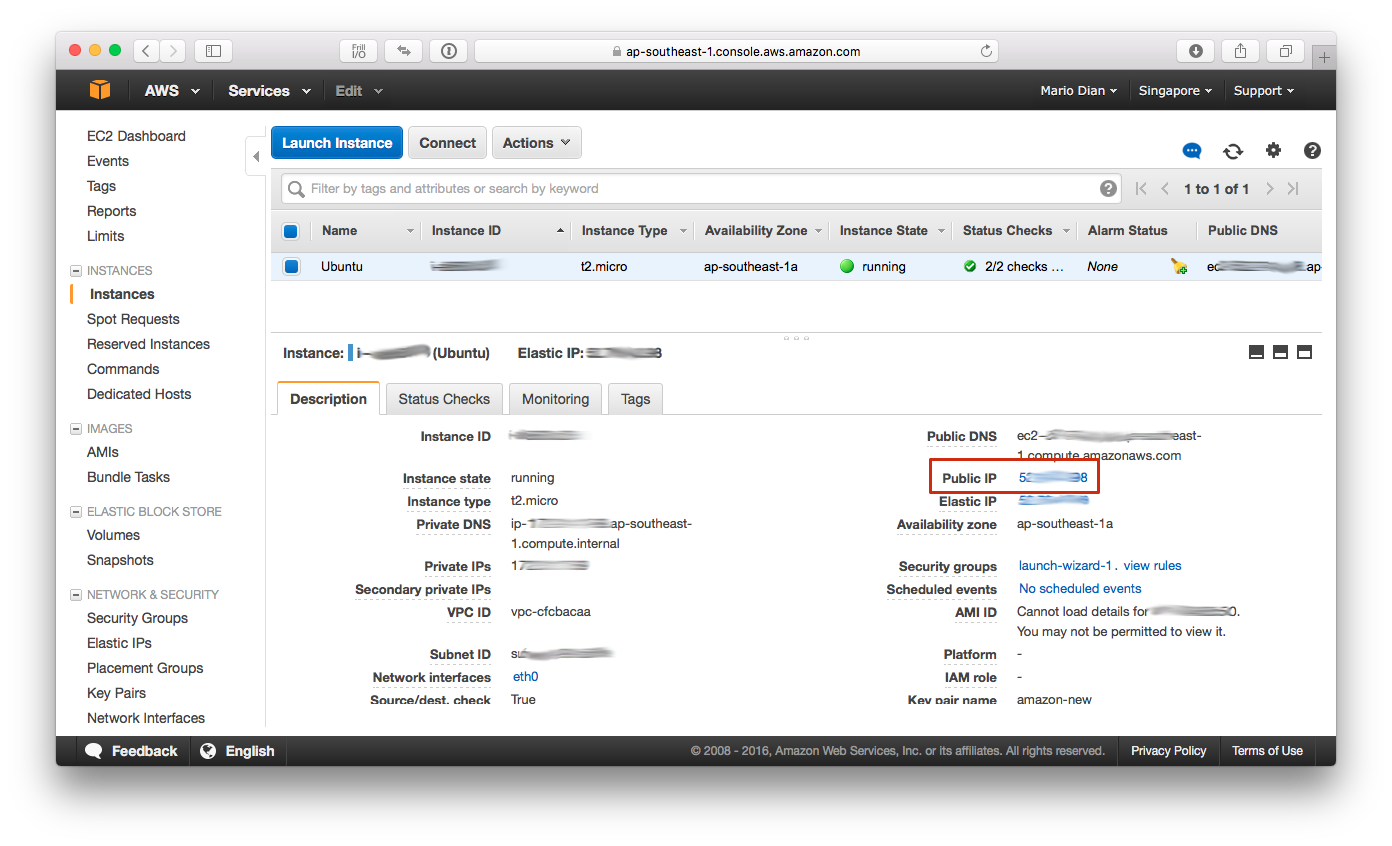Reload the page in the address bar
The height and width of the screenshot is (846, 1392).
pos(986,51)
